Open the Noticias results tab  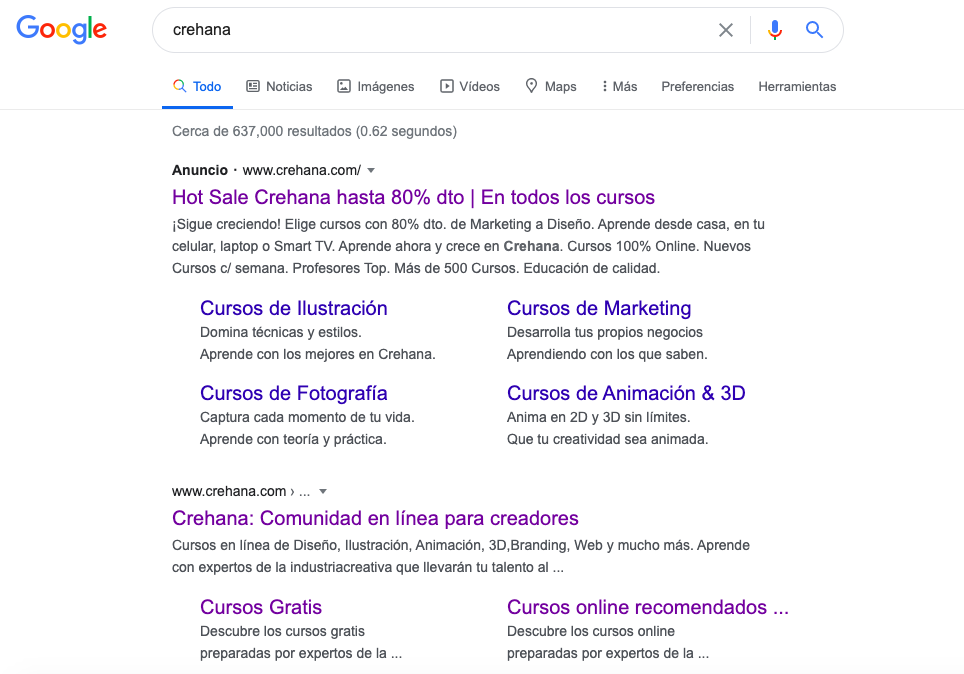pos(279,87)
